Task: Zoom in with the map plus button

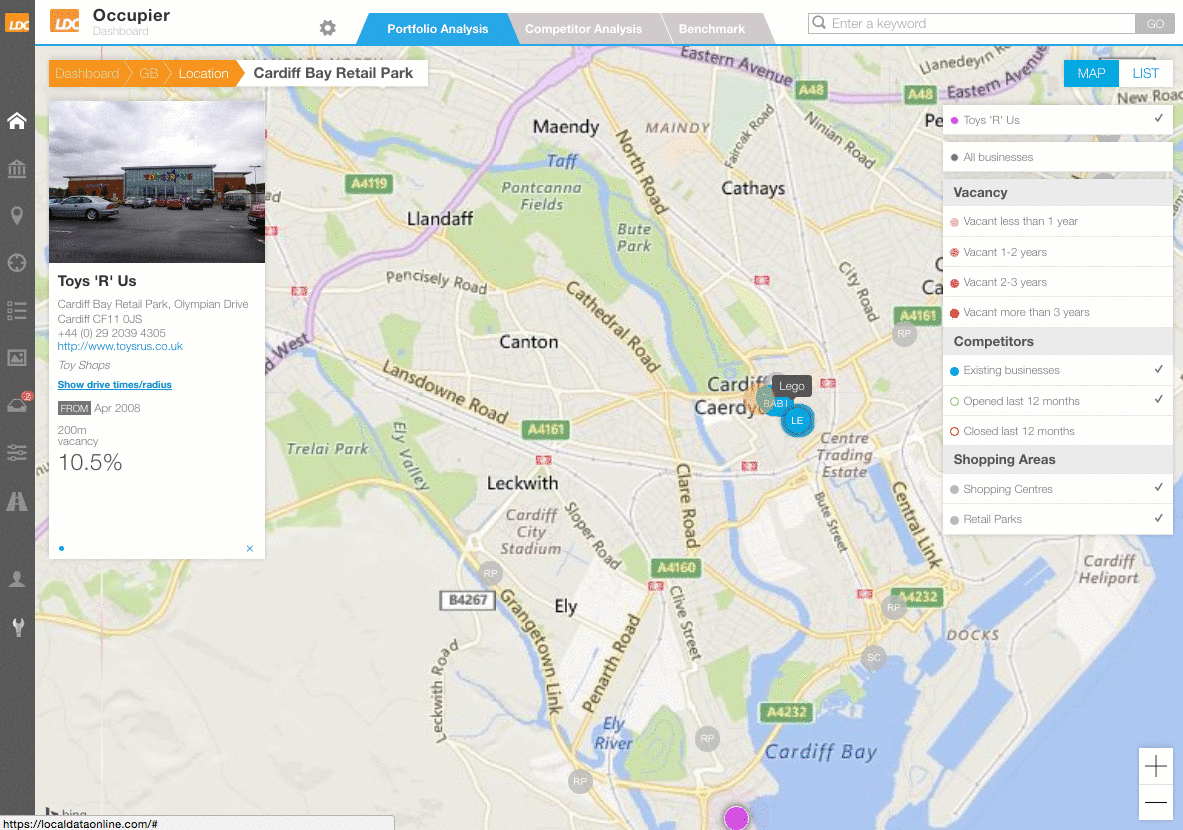Action: [x=1155, y=767]
